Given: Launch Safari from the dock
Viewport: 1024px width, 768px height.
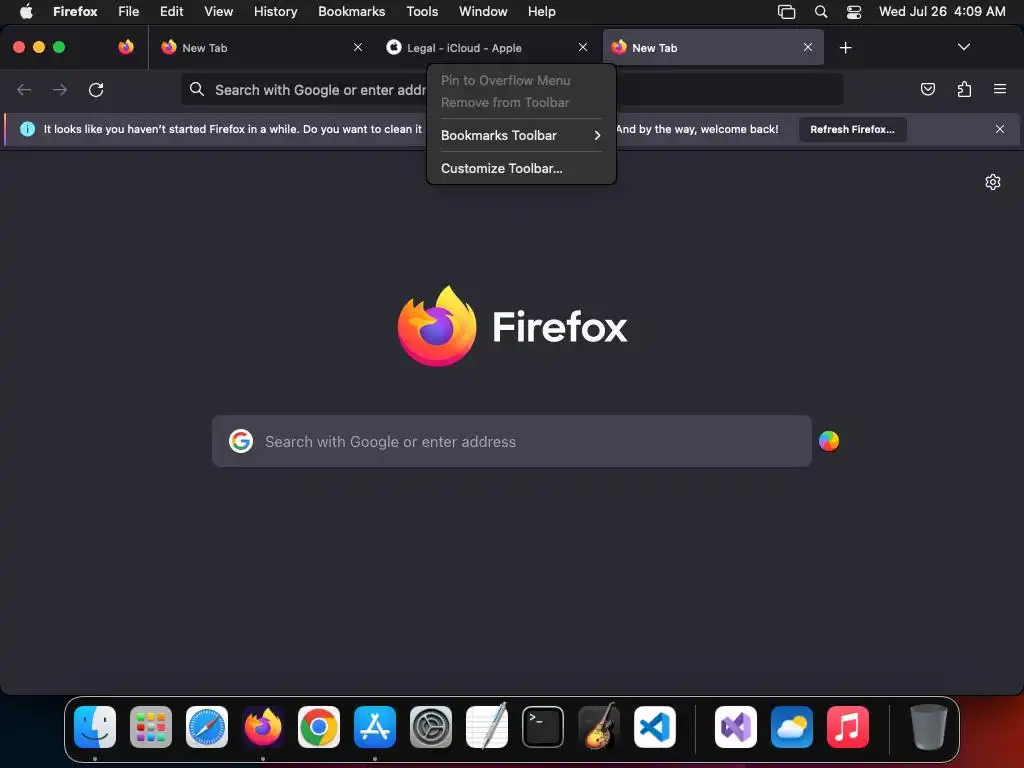Looking at the screenshot, I should point(207,727).
